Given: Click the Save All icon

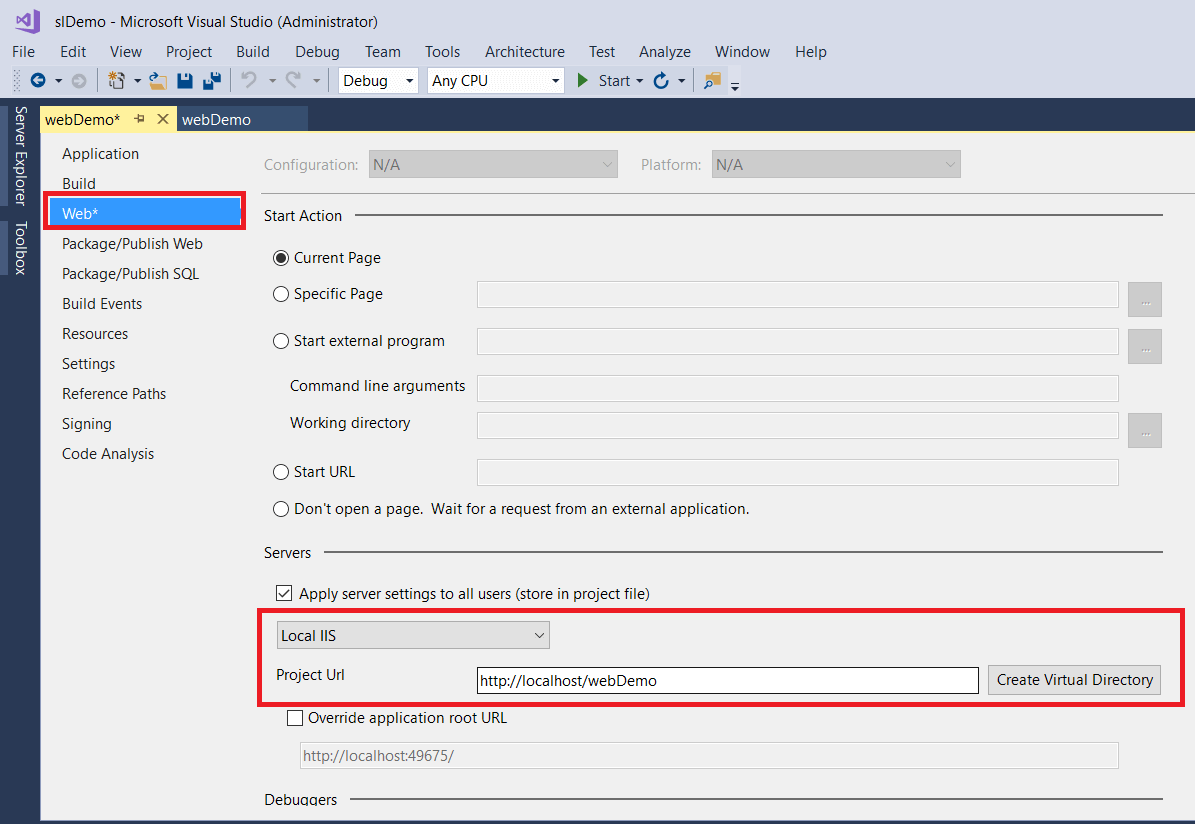Looking at the screenshot, I should (211, 80).
